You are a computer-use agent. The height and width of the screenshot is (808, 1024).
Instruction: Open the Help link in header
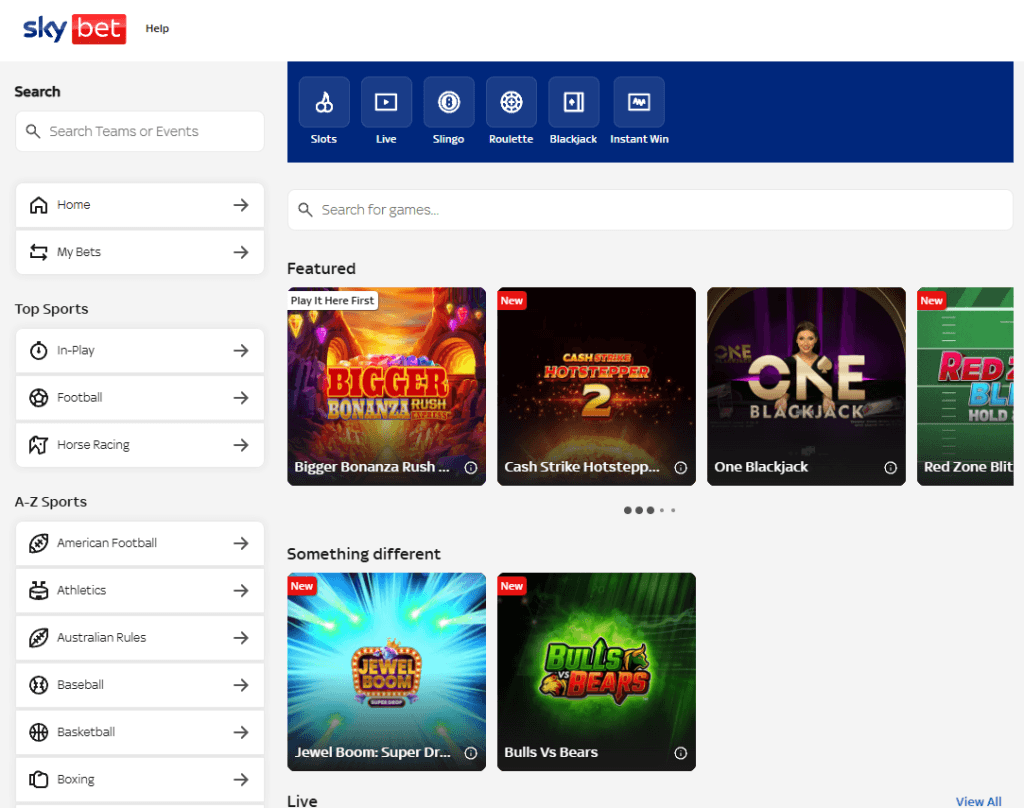[157, 28]
